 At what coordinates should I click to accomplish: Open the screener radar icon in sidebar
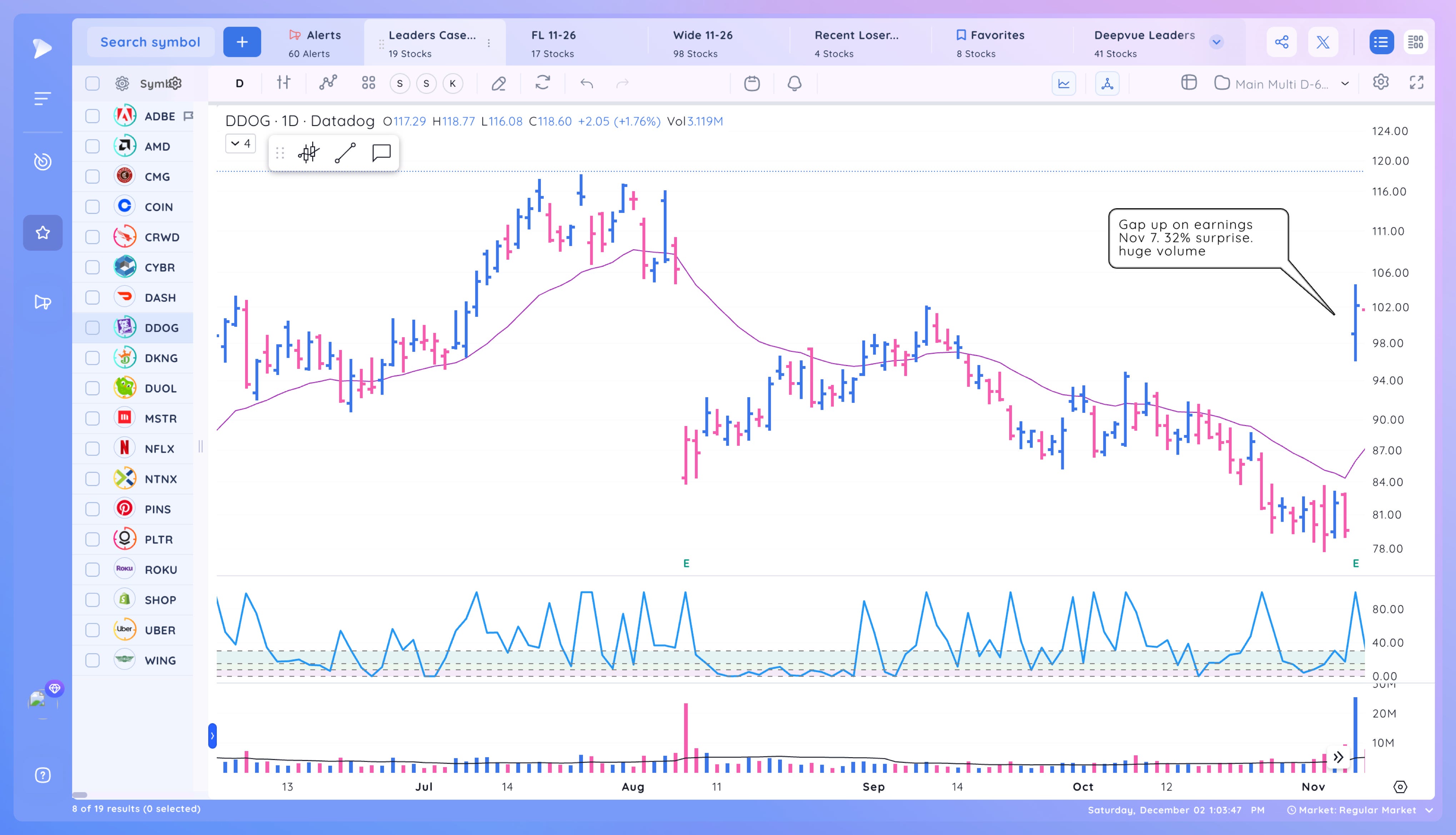[43, 162]
